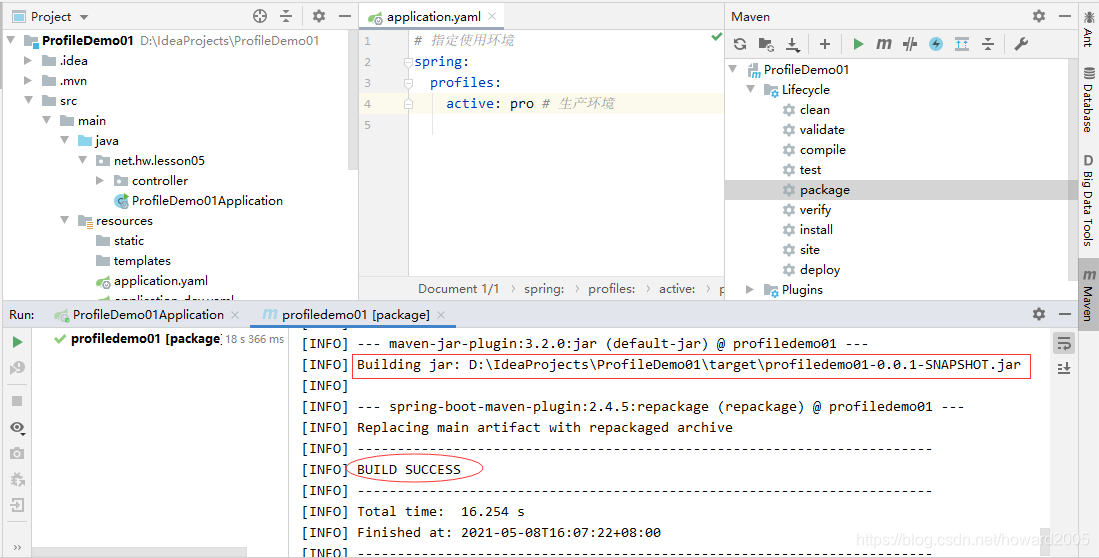Select the test lifecycle goal
The width and height of the screenshot is (1099, 558).
point(810,170)
